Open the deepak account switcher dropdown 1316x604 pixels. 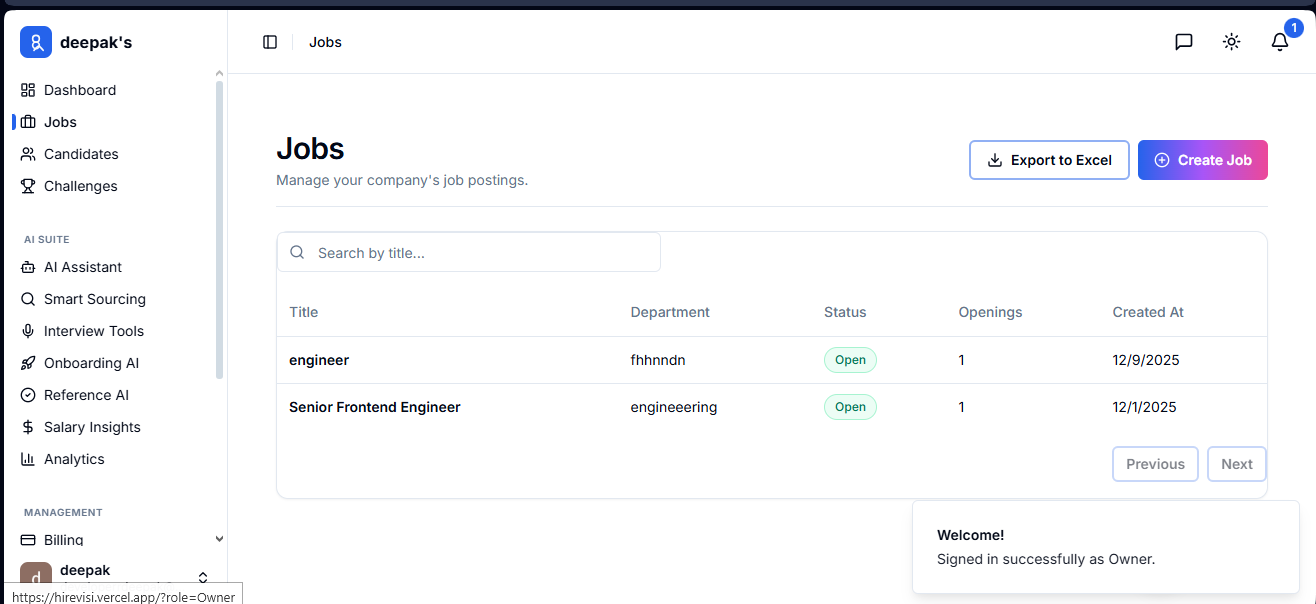point(203,577)
